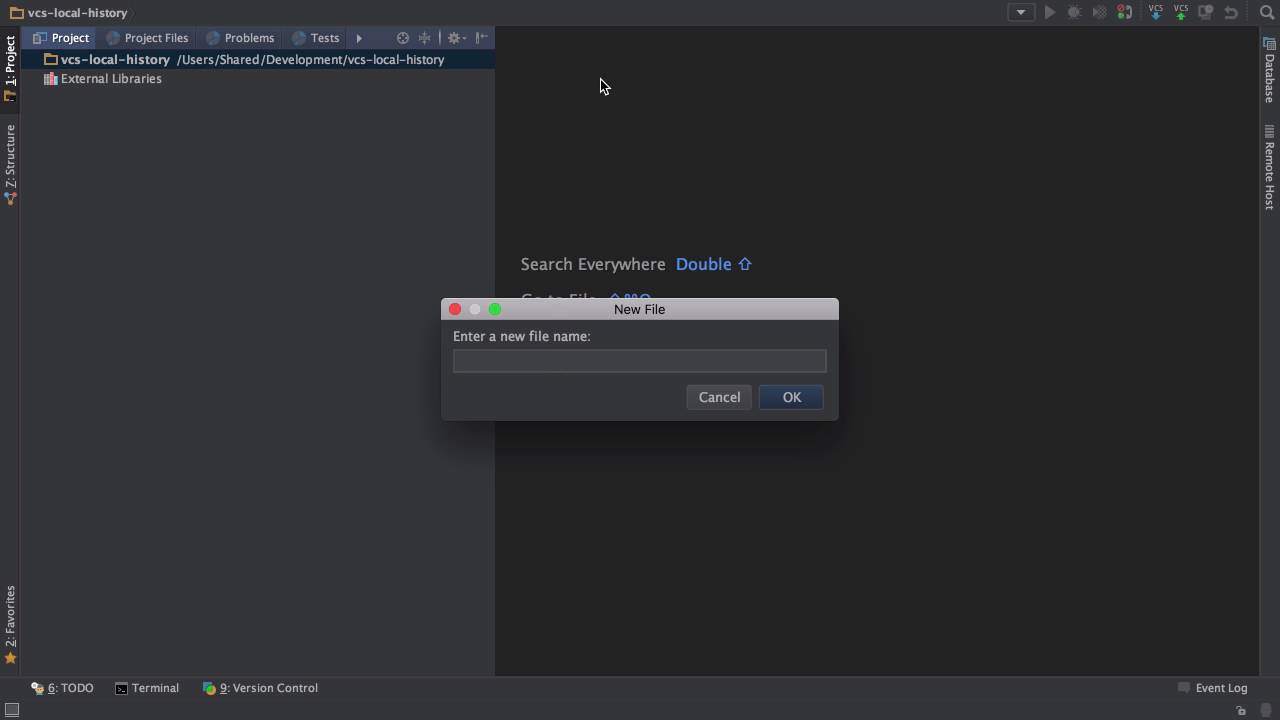Click the Rollback arrow icon in toolbar
This screenshot has width=1280, height=720.
pos(1232,12)
